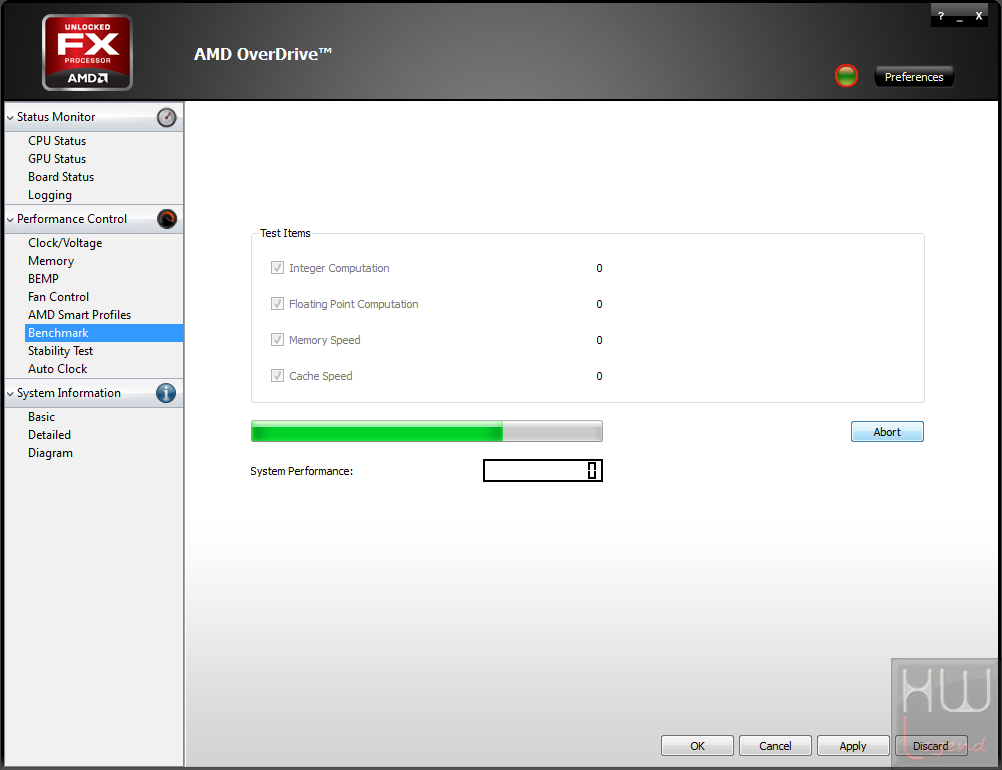Click the green status indicator light
Screen dimensions: 1002x770
point(846,76)
